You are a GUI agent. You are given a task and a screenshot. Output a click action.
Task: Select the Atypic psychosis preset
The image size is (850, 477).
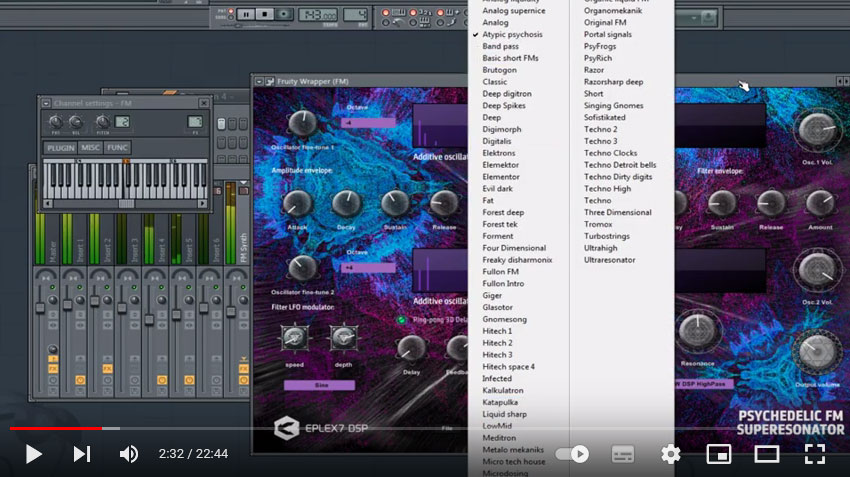[512, 34]
